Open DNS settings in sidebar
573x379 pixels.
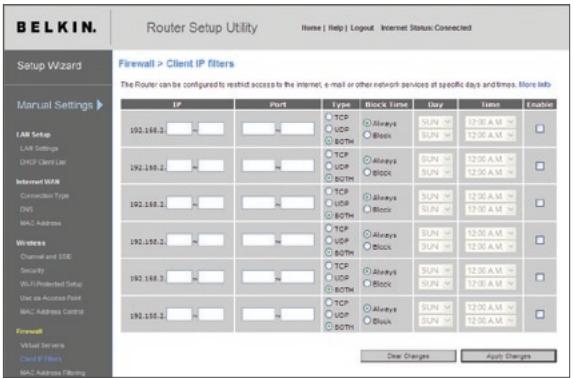(x=26, y=209)
